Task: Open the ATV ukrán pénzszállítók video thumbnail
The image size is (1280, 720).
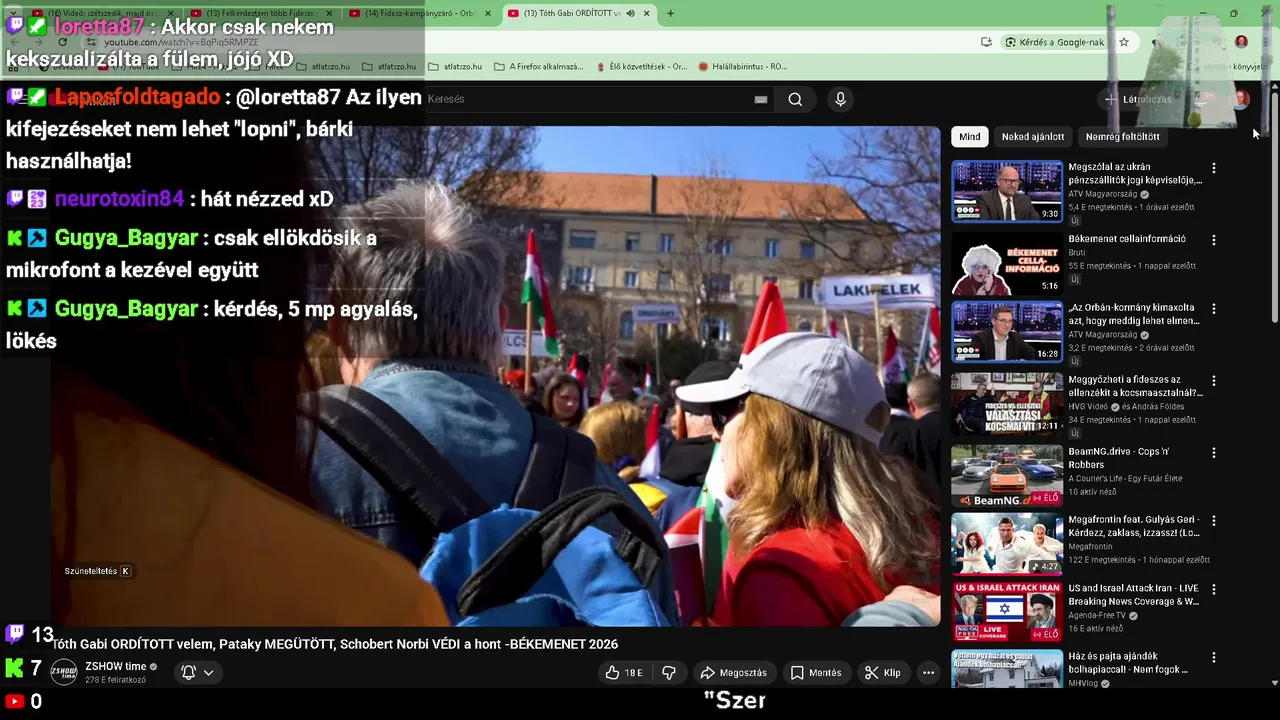Action: pyautogui.click(x=1007, y=191)
